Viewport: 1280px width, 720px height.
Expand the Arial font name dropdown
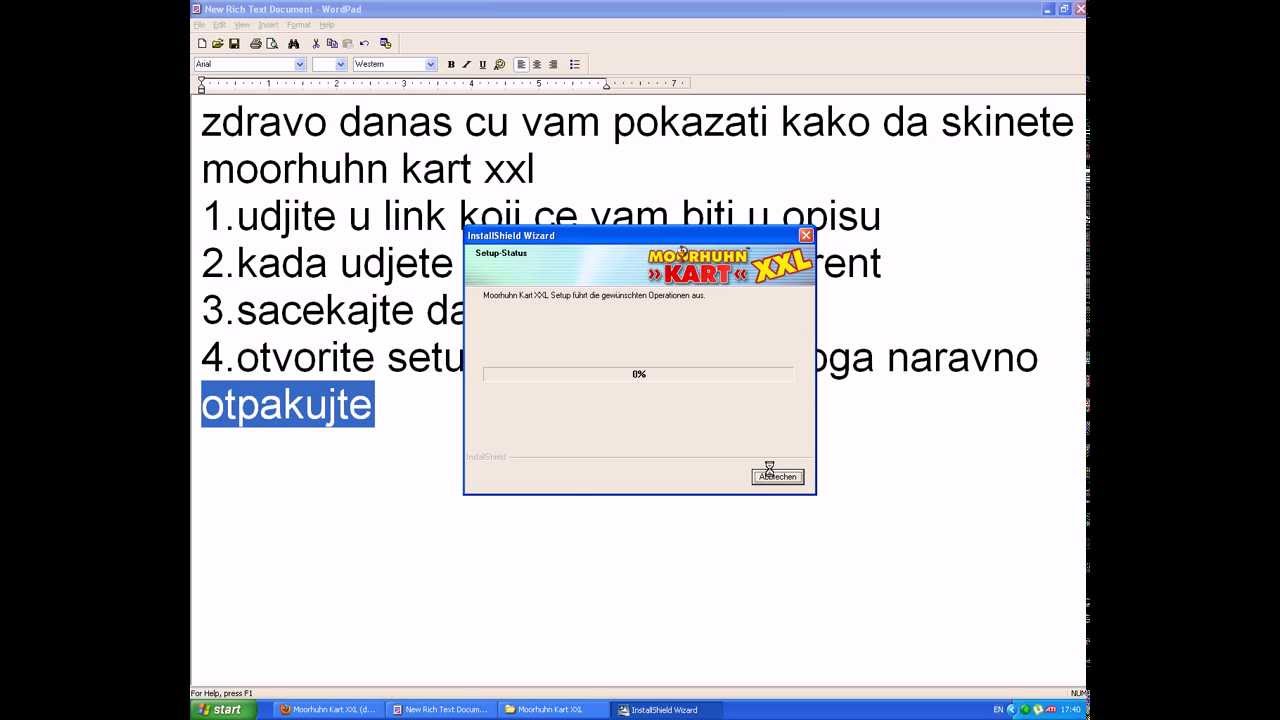pos(300,64)
